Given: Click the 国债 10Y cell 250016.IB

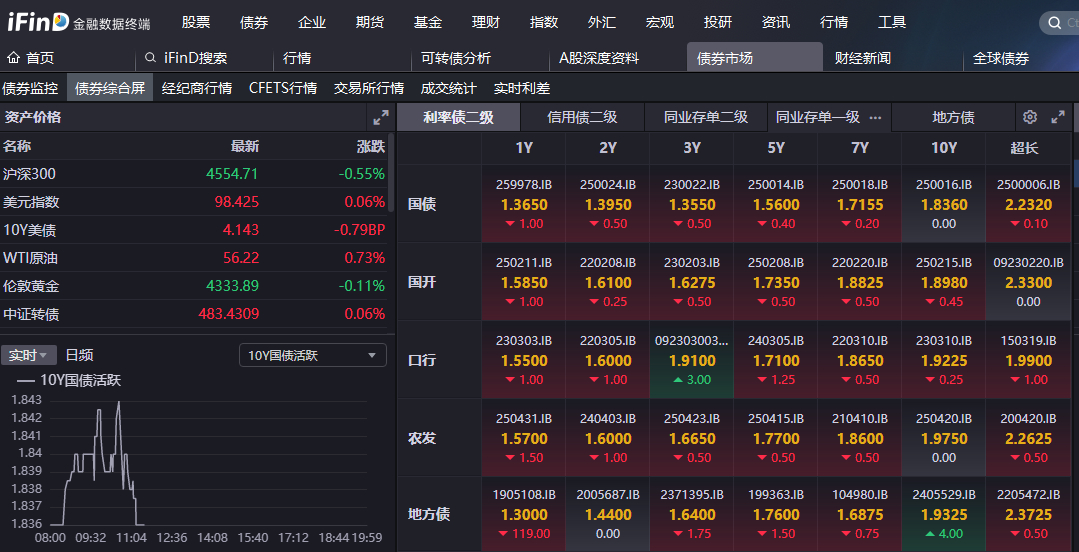Looking at the screenshot, I should (943, 204).
